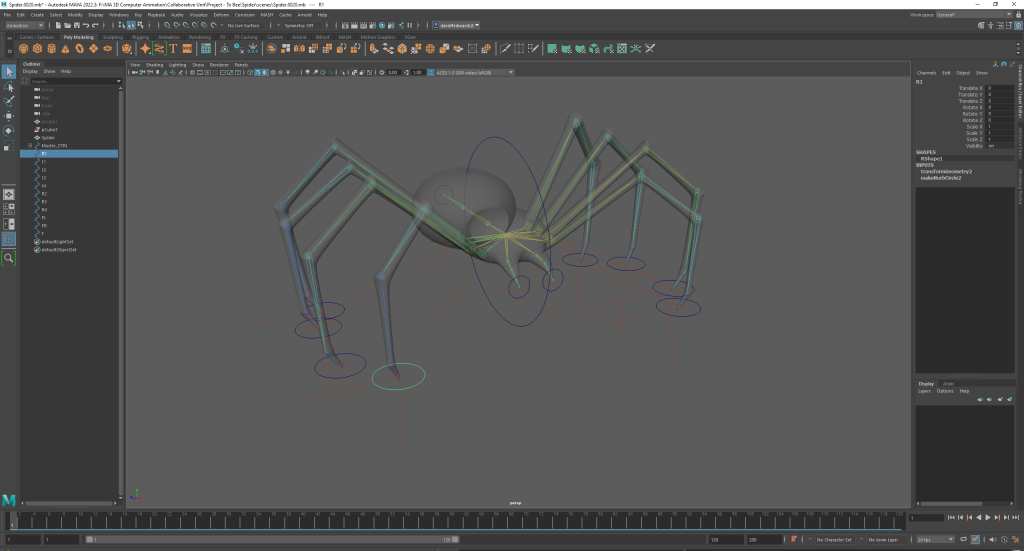Click the Redo arrow icon
Viewport: 1024px width, 551px height.
pos(95,25)
